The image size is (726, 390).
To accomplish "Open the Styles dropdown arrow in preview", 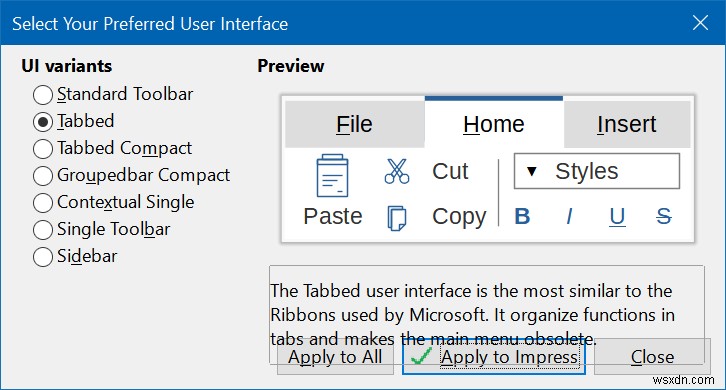I will coord(532,171).
